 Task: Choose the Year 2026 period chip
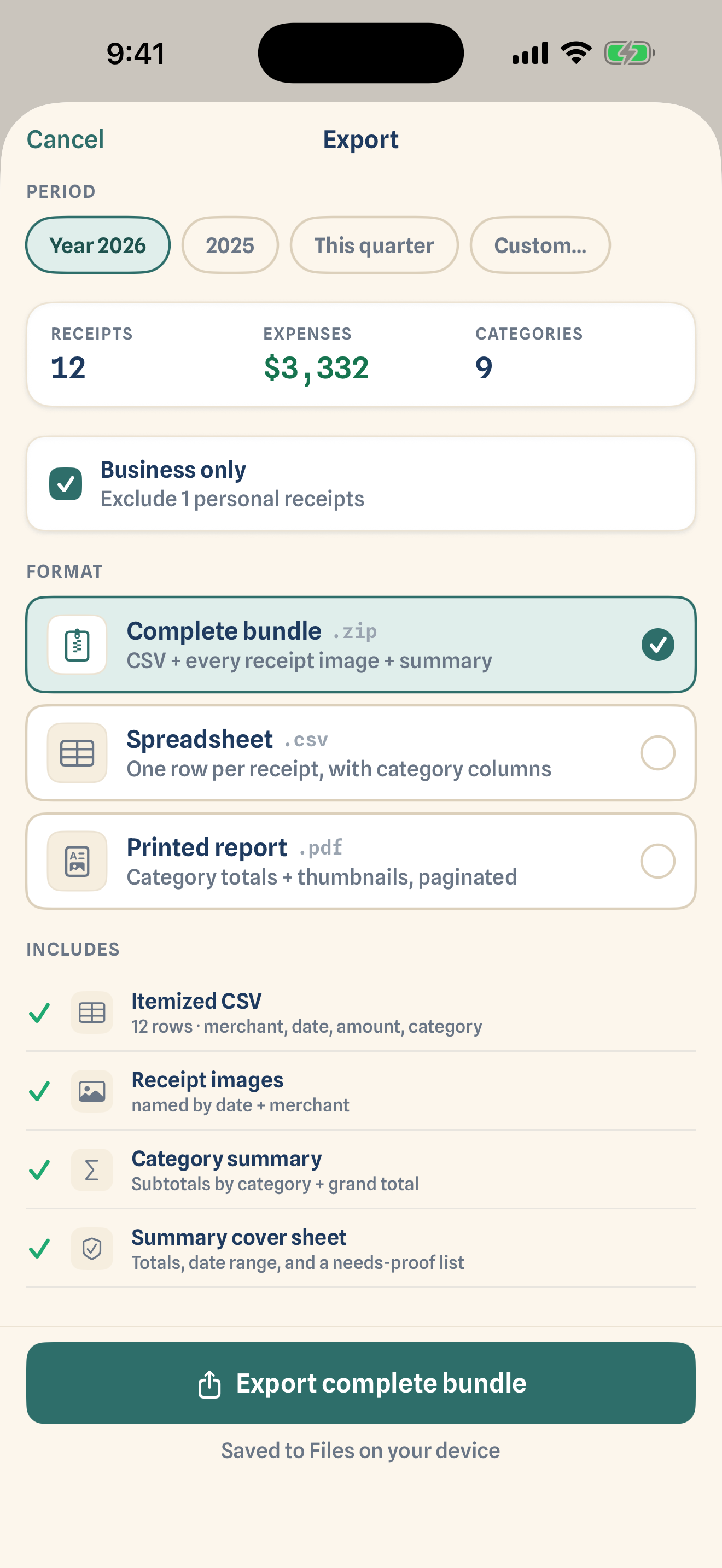pyautogui.click(x=98, y=245)
